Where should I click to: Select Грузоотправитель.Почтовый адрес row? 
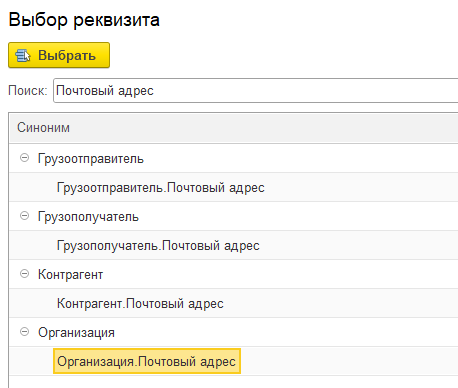coord(233,187)
